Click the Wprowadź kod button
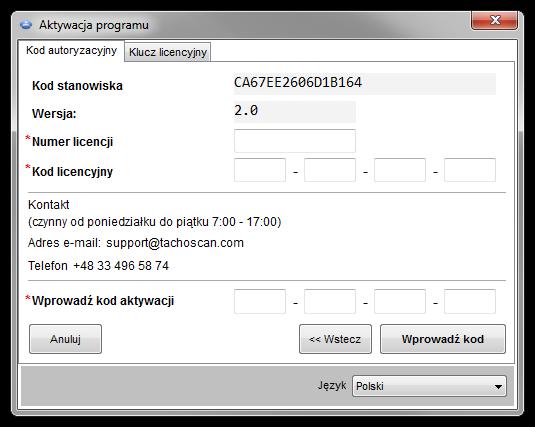Screen dimensions: 535x427 (443, 339)
